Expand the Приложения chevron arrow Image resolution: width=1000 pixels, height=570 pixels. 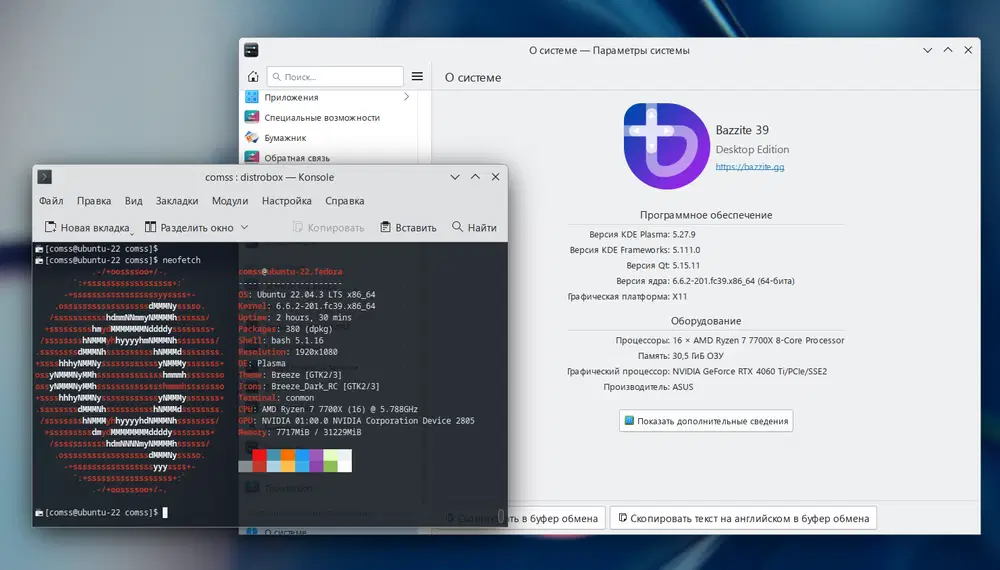[x=406, y=97]
